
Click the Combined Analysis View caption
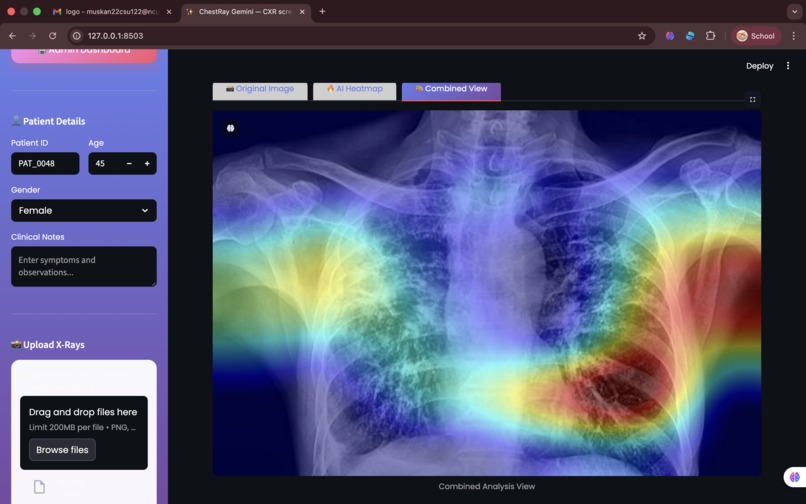[487, 486]
